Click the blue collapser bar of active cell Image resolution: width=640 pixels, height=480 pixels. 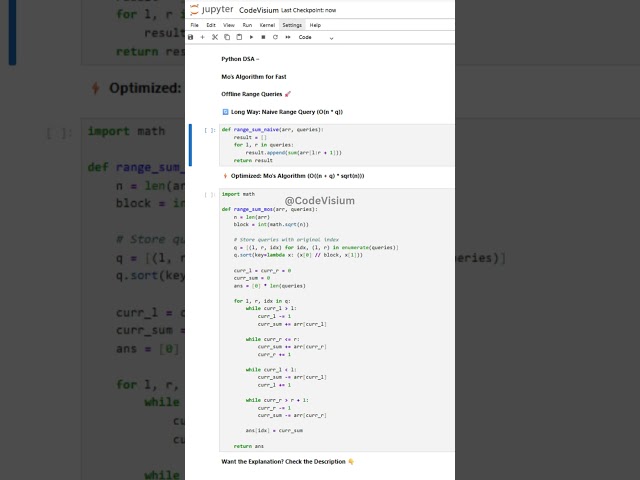click(x=190, y=145)
